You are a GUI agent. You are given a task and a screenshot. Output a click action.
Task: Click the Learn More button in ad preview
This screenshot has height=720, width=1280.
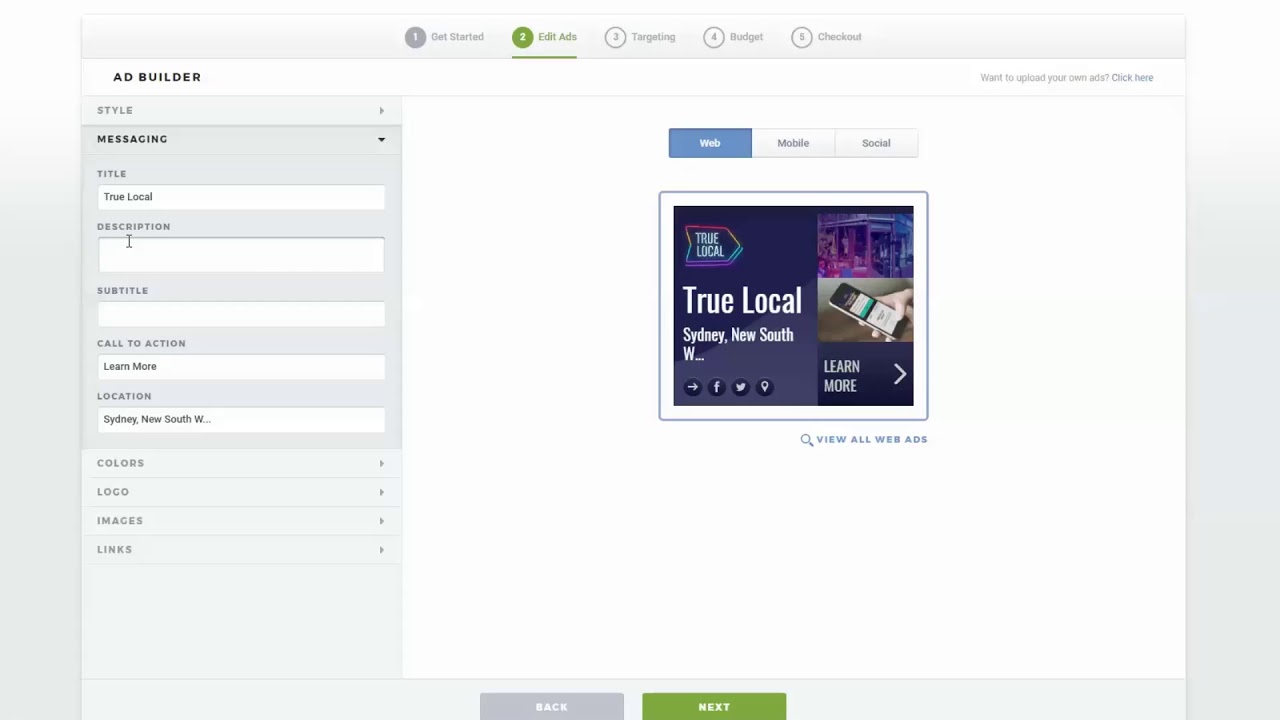coord(865,375)
